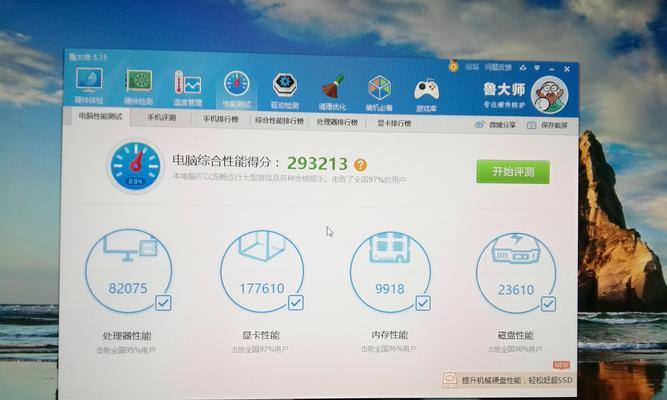Click the gold medal icon in title bar
The image size is (667, 400).
pyautogui.click(x=453, y=66)
